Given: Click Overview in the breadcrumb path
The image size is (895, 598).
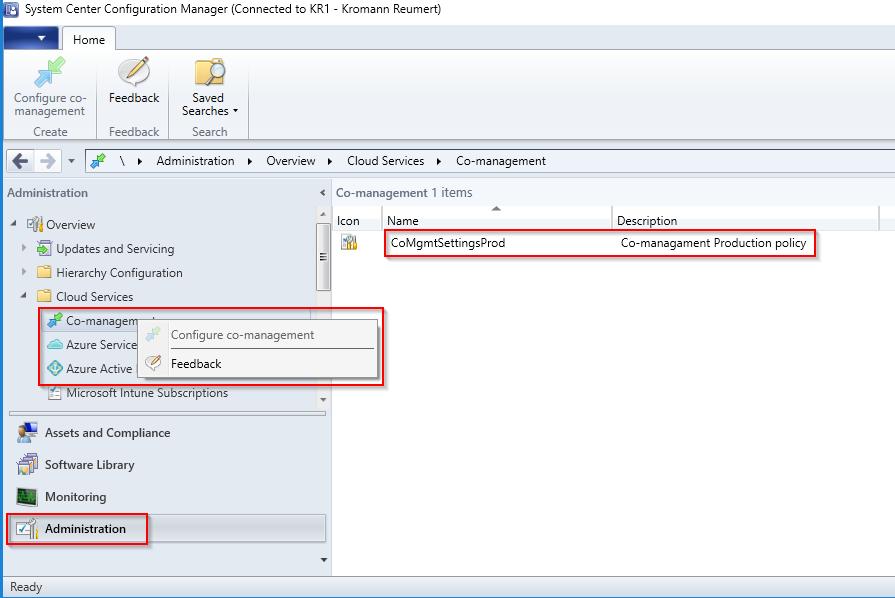Looking at the screenshot, I should click(291, 161).
